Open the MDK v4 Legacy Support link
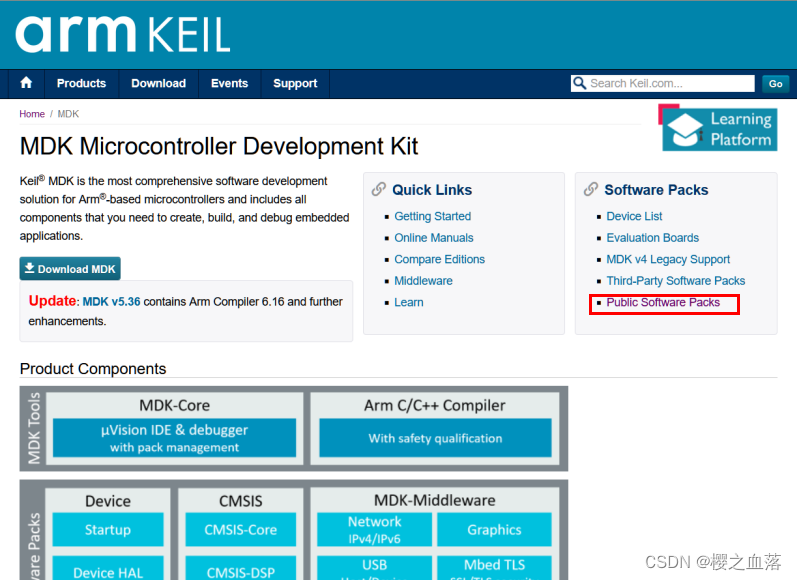 click(668, 259)
